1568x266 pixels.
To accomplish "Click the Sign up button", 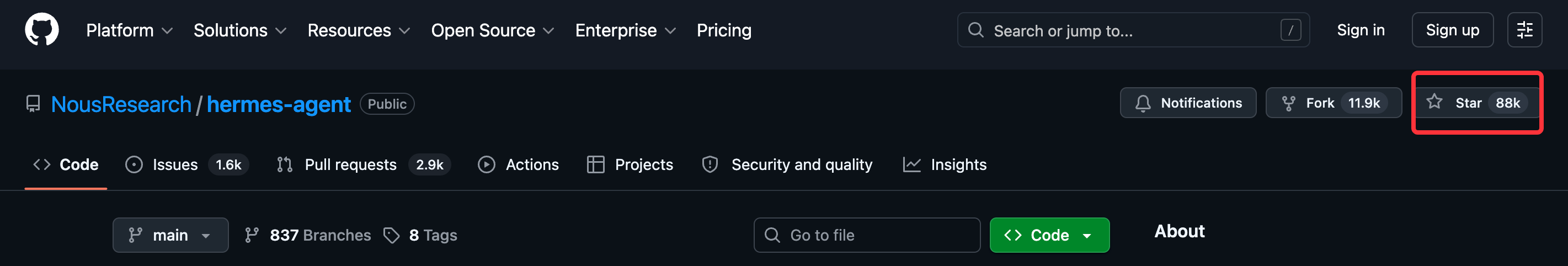I will coord(1452,30).
